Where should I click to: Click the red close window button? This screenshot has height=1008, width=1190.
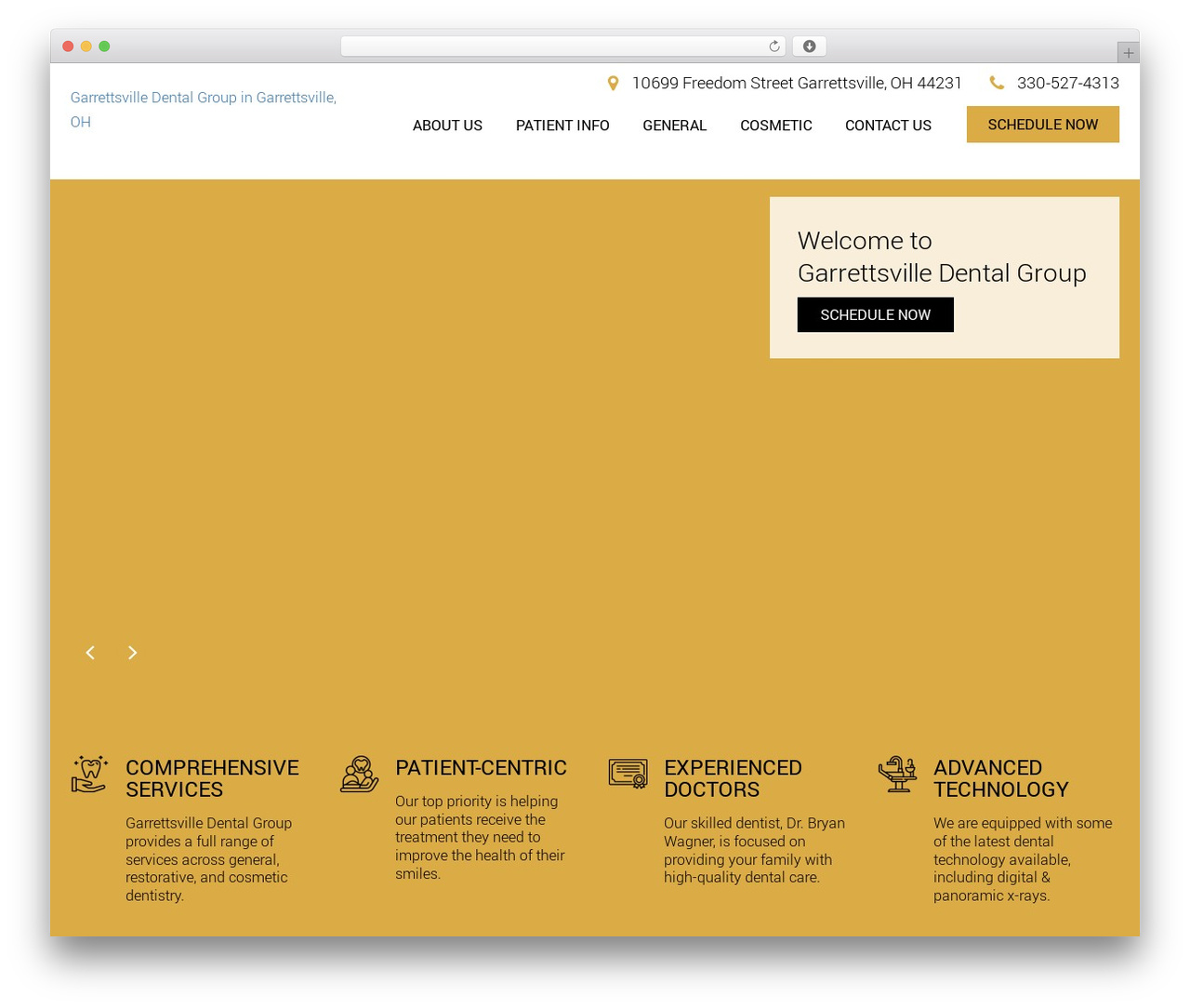[68, 46]
